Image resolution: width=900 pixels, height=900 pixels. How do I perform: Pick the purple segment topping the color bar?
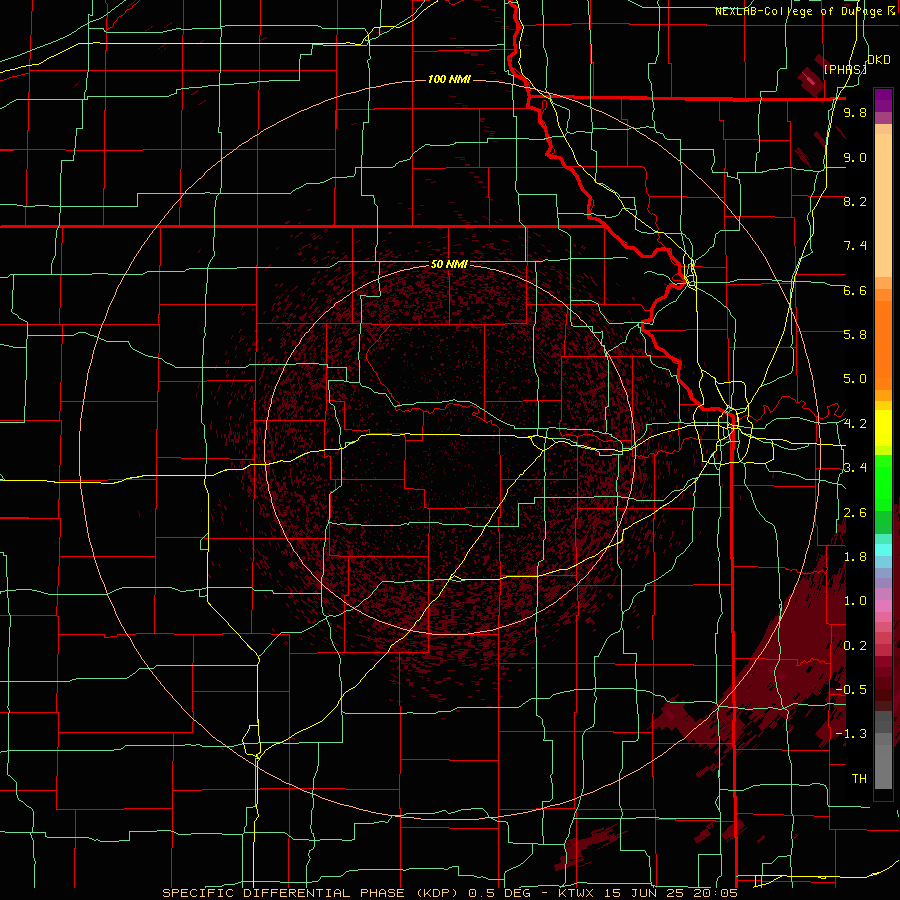tap(883, 100)
